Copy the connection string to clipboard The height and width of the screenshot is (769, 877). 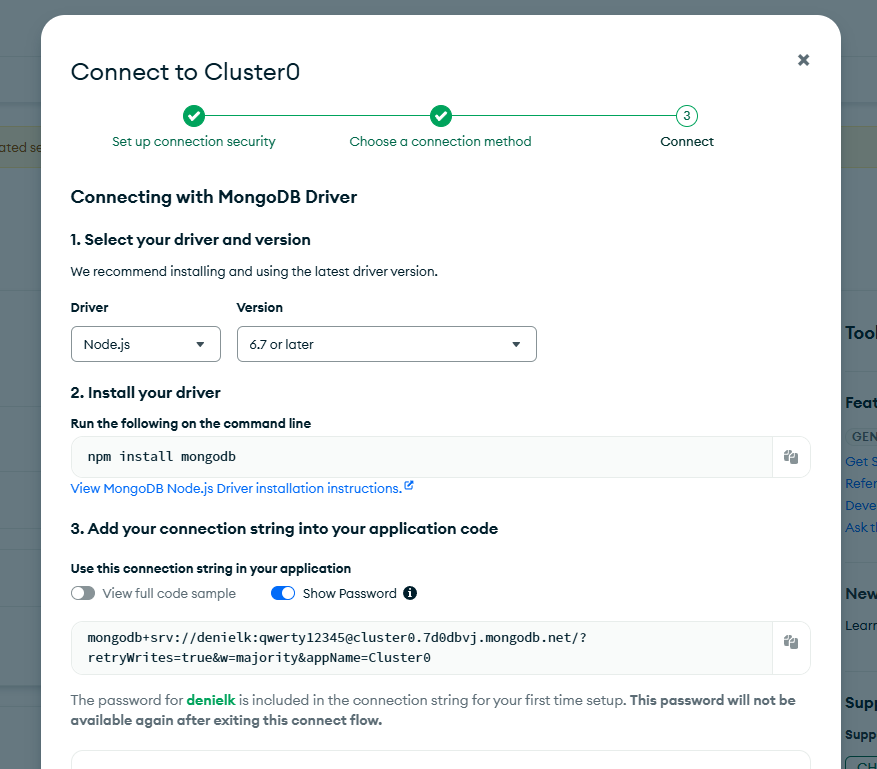click(790, 642)
